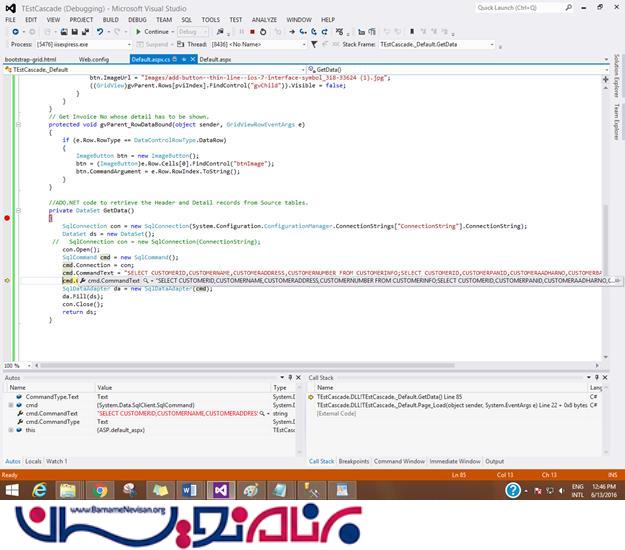Switch to the Web.config tab
This screenshot has width=625, height=550.
click(93, 60)
